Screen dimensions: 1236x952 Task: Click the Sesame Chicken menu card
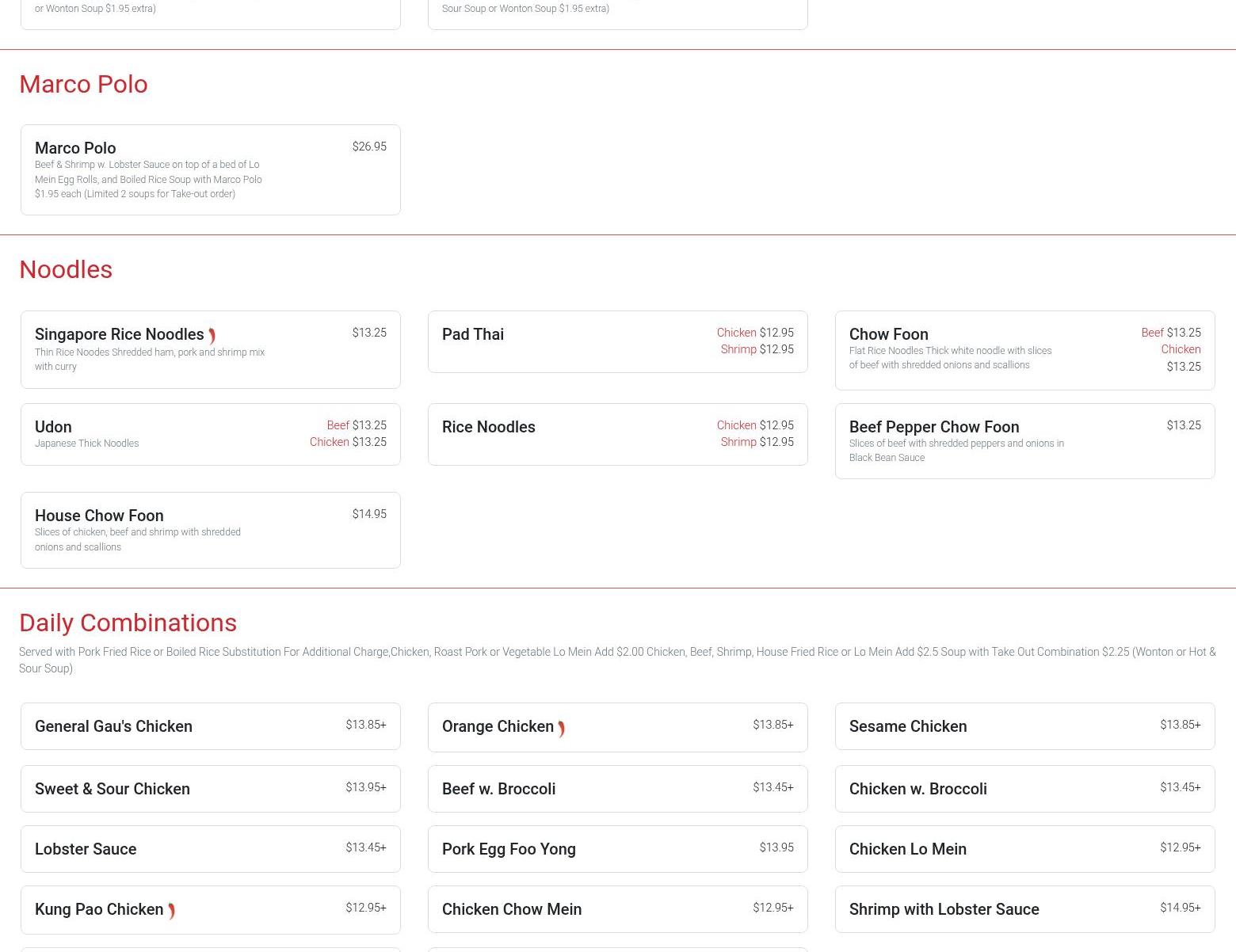coord(1024,726)
